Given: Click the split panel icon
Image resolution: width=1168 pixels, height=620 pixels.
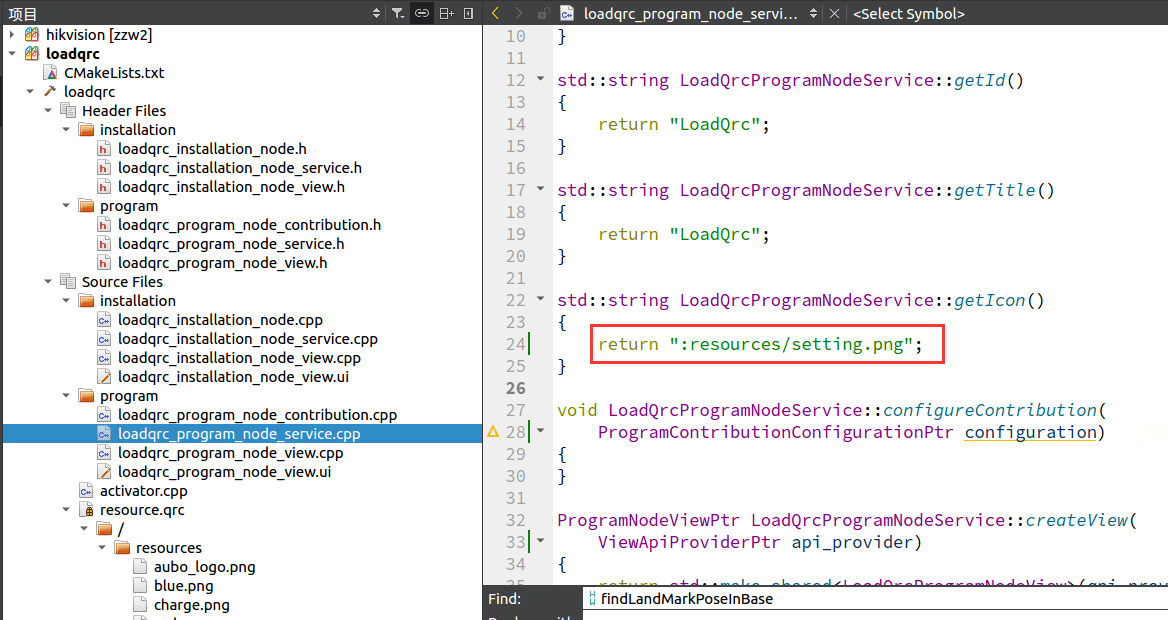Looking at the screenshot, I should coord(446,13).
